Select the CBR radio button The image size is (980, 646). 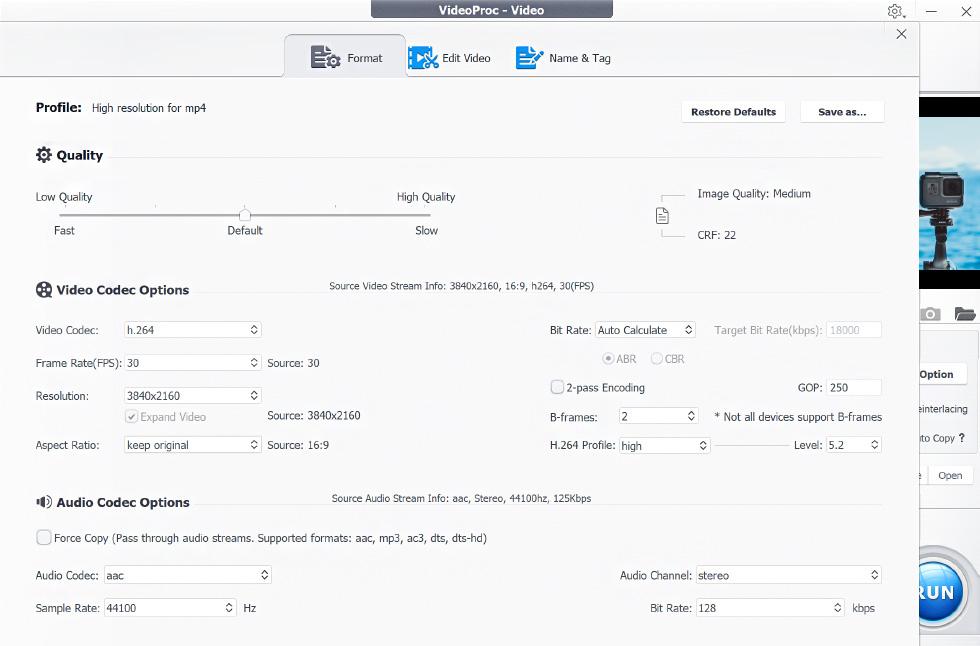tap(656, 359)
